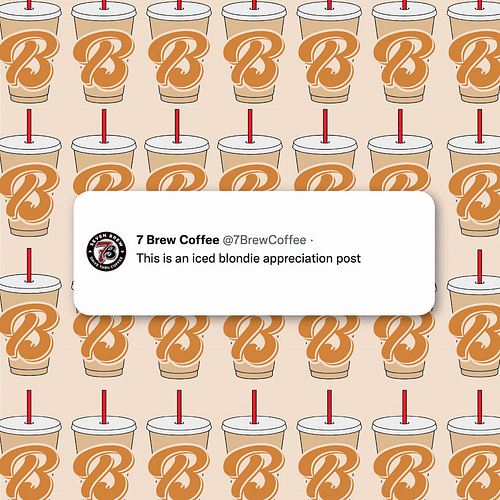The height and width of the screenshot is (500, 500).
Task: Click the red straw of the top-row center cup
Action: pos(254,4)
